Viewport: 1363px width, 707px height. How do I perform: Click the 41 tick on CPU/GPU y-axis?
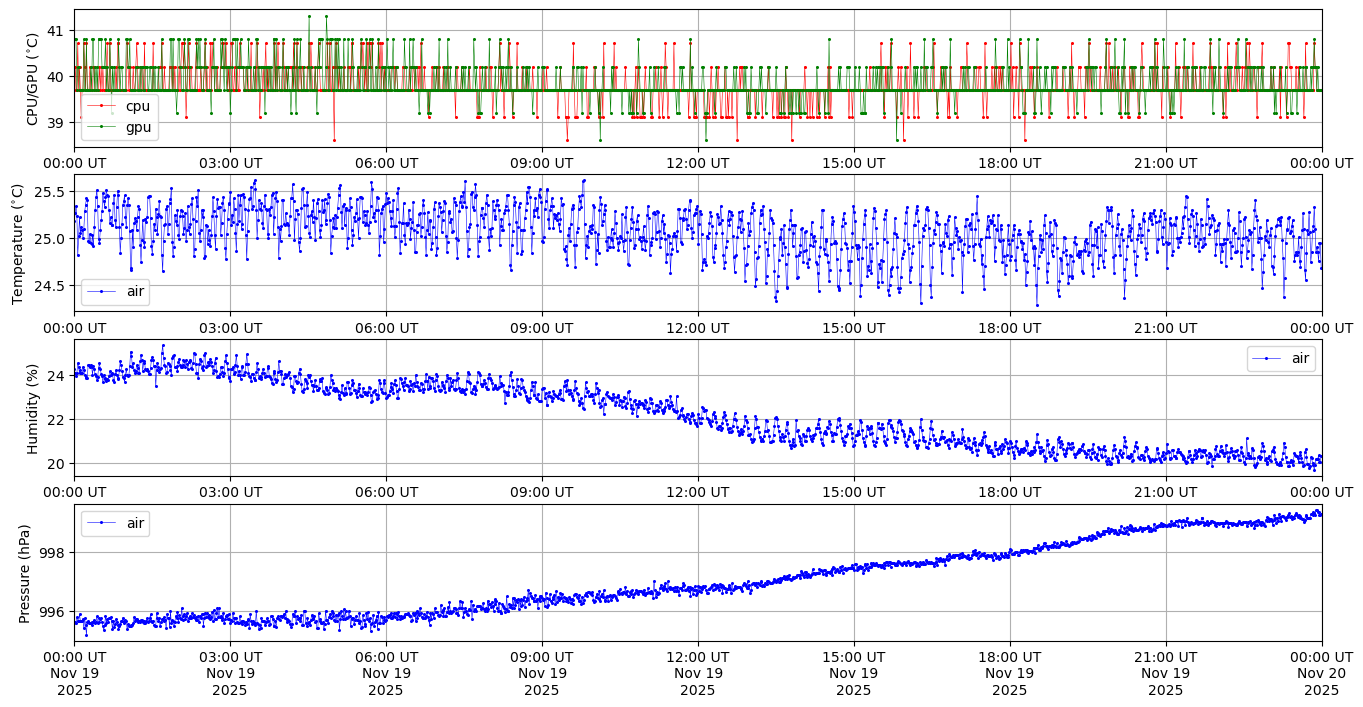(56, 31)
